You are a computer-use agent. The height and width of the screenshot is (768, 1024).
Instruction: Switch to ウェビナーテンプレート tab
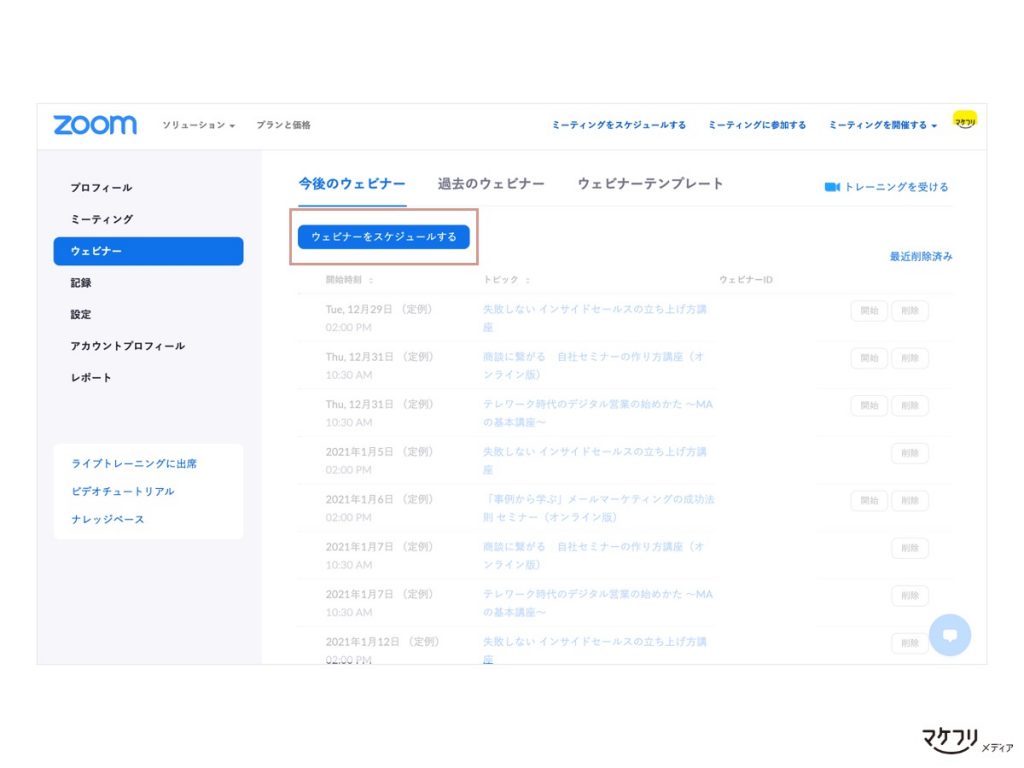(650, 184)
